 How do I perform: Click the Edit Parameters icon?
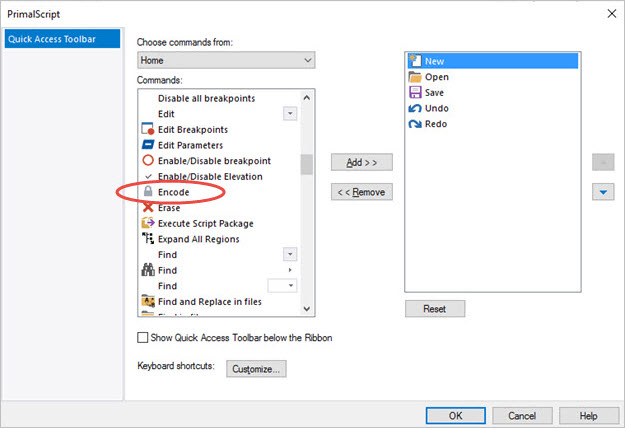pyautogui.click(x=148, y=145)
